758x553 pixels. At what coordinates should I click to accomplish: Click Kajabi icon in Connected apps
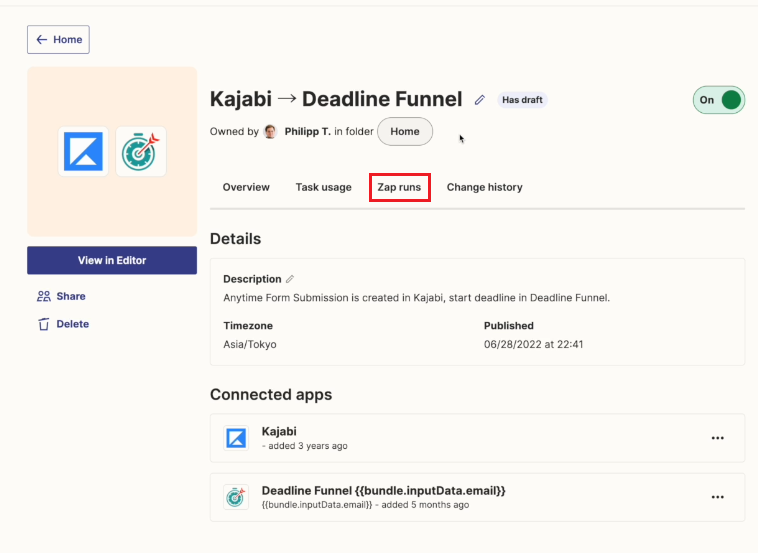(x=236, y=438)
